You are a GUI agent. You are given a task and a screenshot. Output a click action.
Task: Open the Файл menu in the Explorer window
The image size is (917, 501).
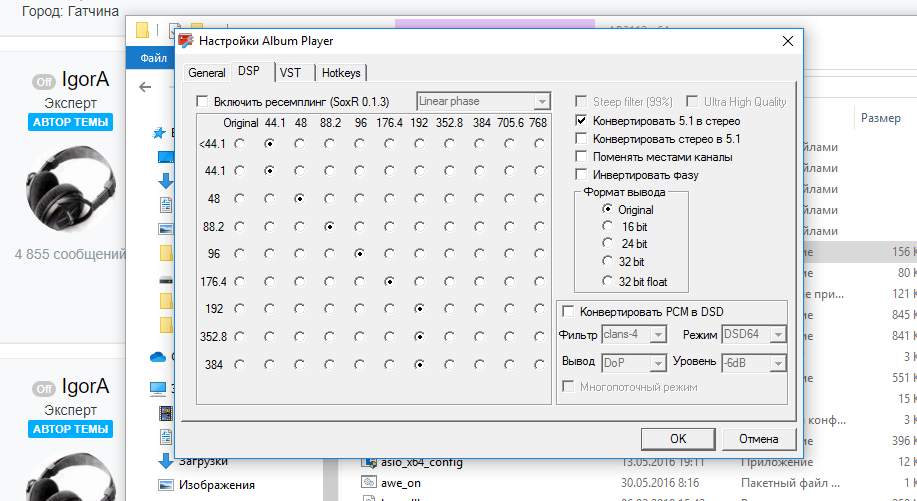tap(153, 58)
